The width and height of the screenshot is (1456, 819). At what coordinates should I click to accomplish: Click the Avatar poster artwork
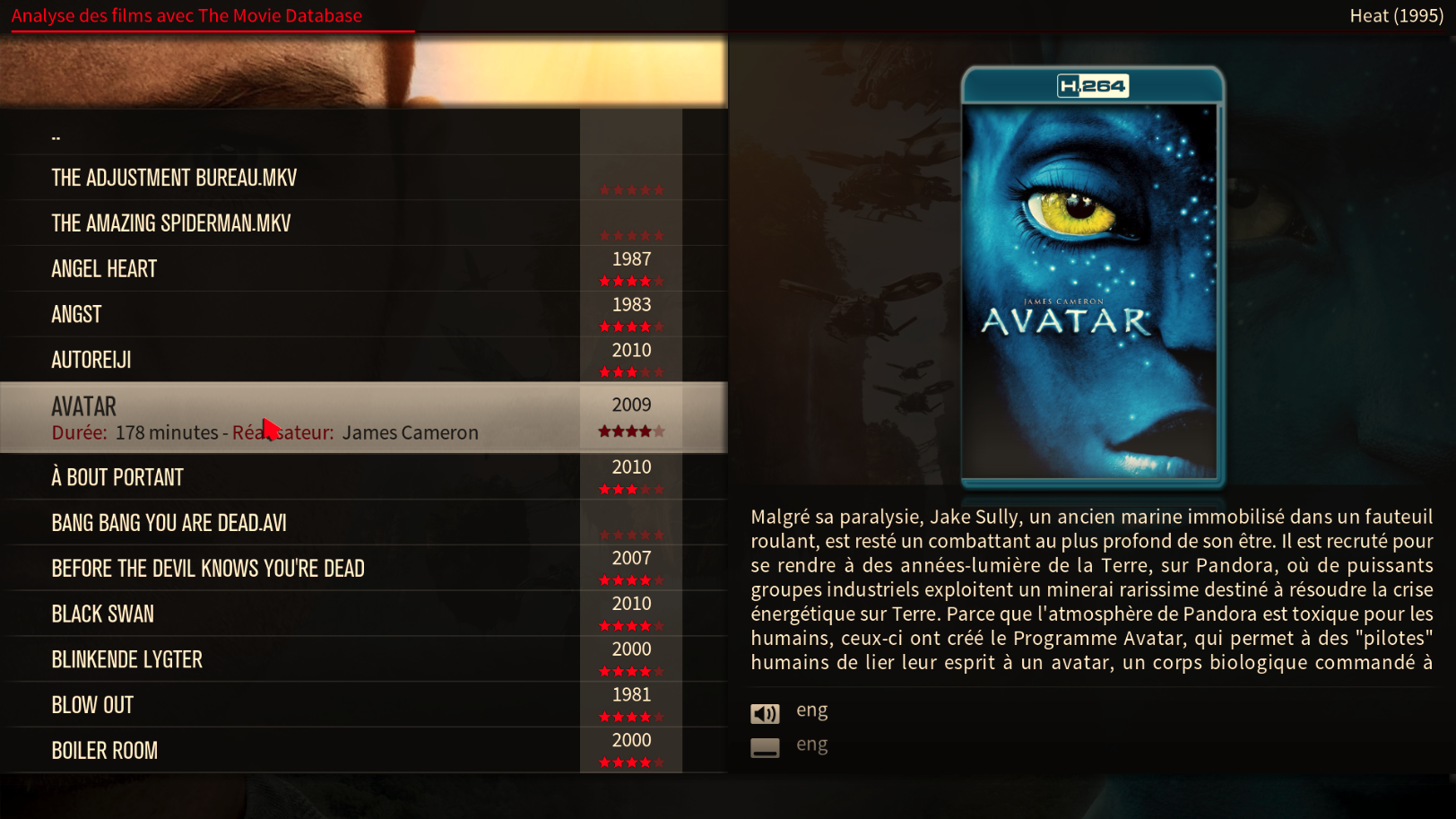coord(1090,292)
